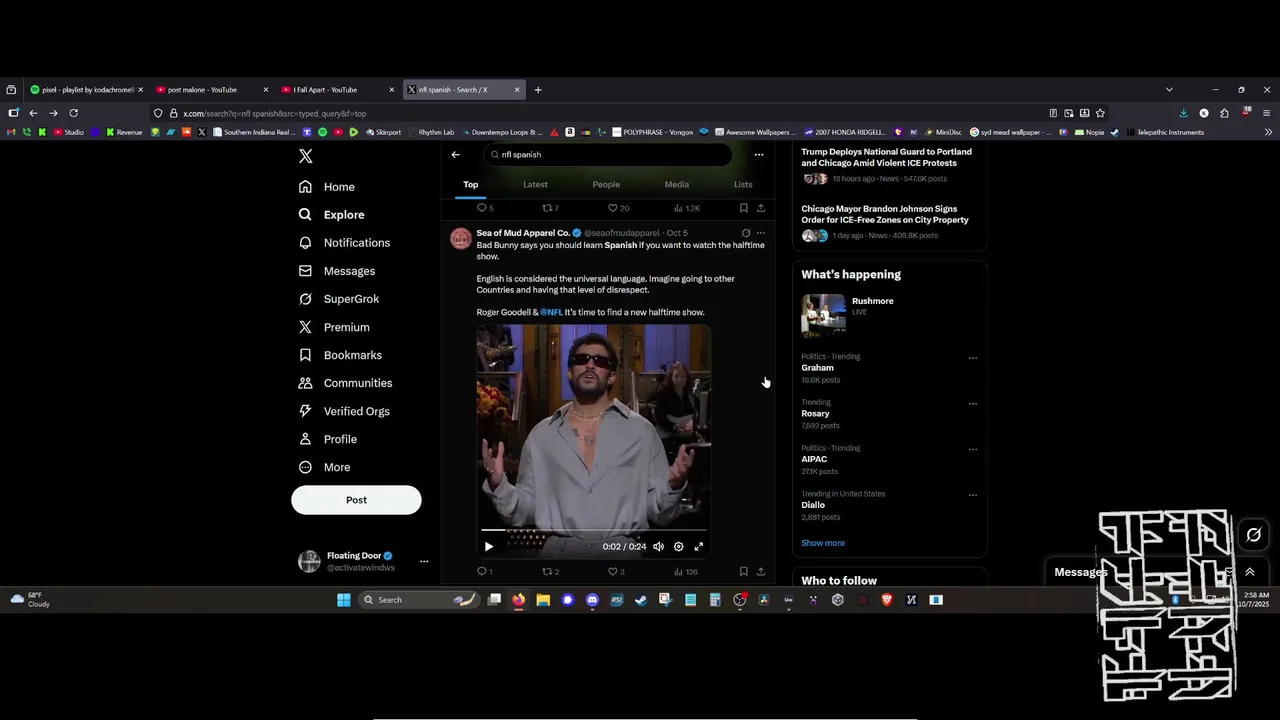The width and height of the screenshot is (1280, 720).
Task: Play the Bad Bunny video
Action: click(488, 547)
